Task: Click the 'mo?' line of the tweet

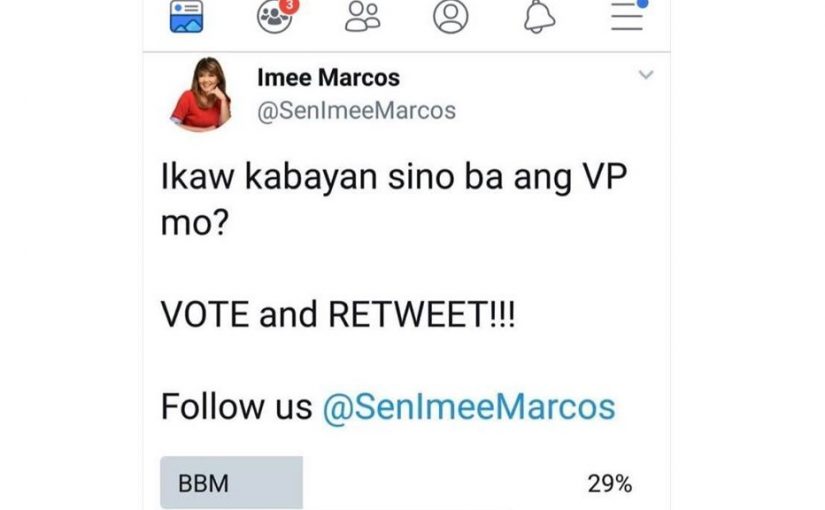Action: pos(195,223)
